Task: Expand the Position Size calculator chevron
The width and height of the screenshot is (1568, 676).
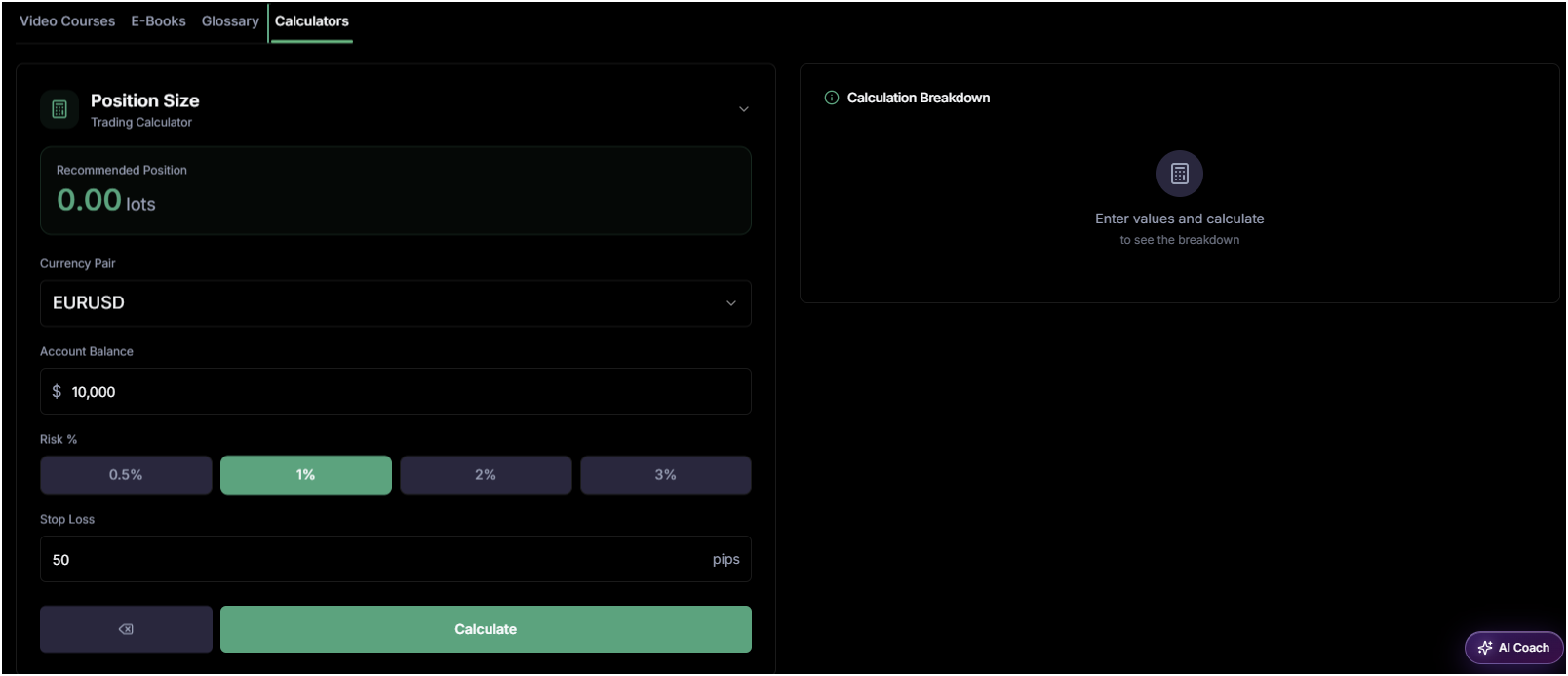Action: pos(744,109)
